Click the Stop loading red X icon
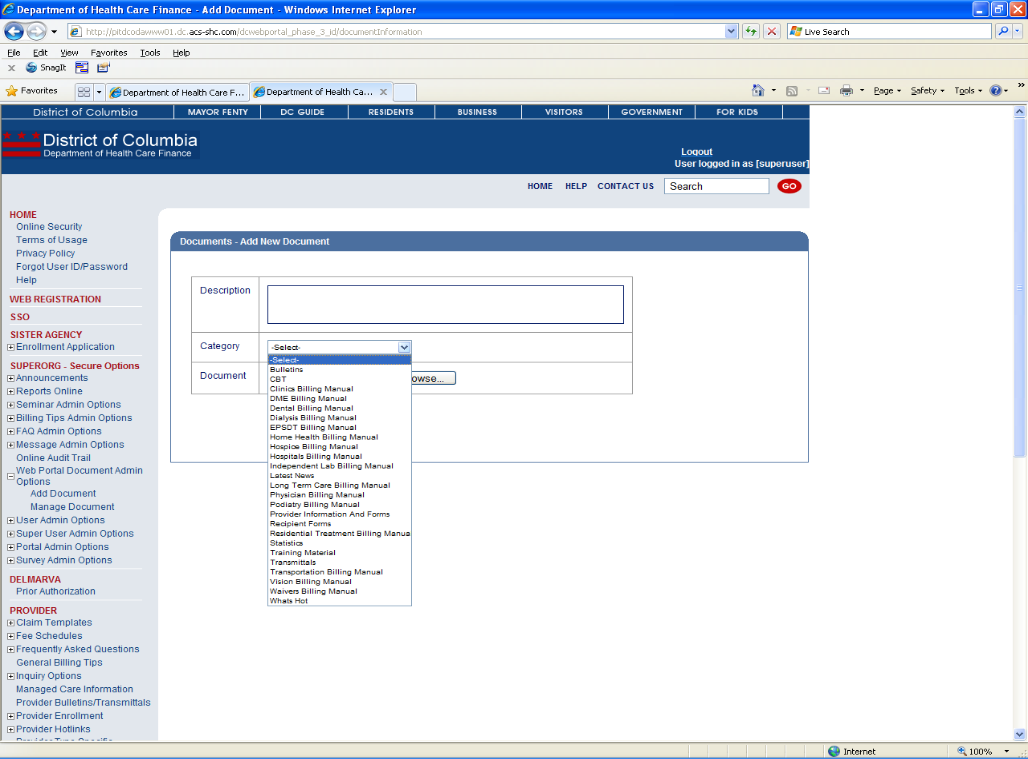The height and width of the screenshot is (759, 1028). click(x=772, y=31)
